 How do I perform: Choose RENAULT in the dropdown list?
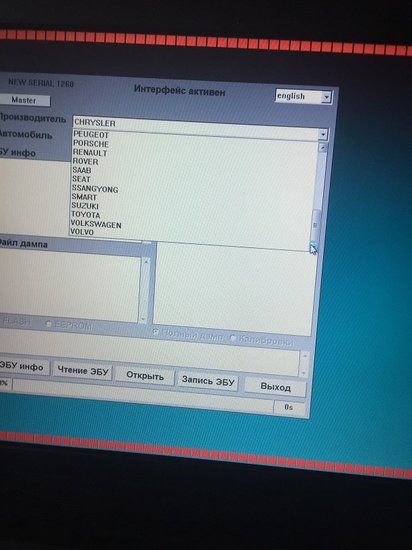coord(90,153)
